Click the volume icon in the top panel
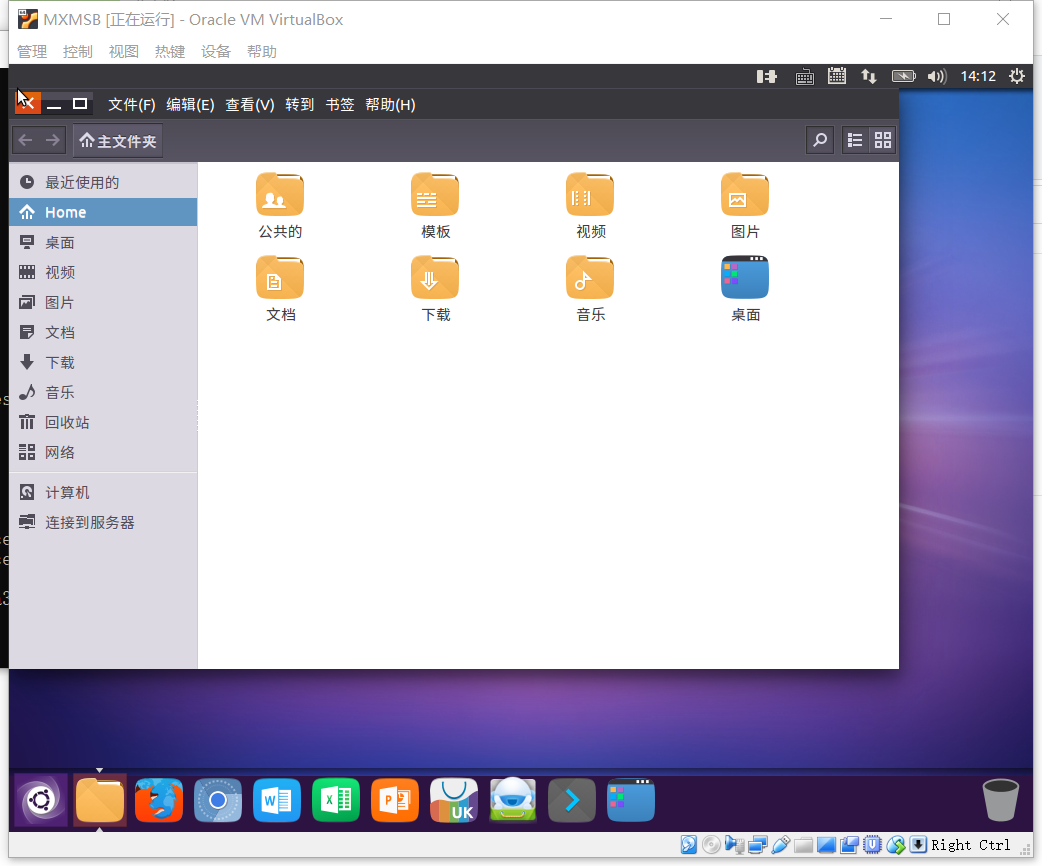 point(937,76)
